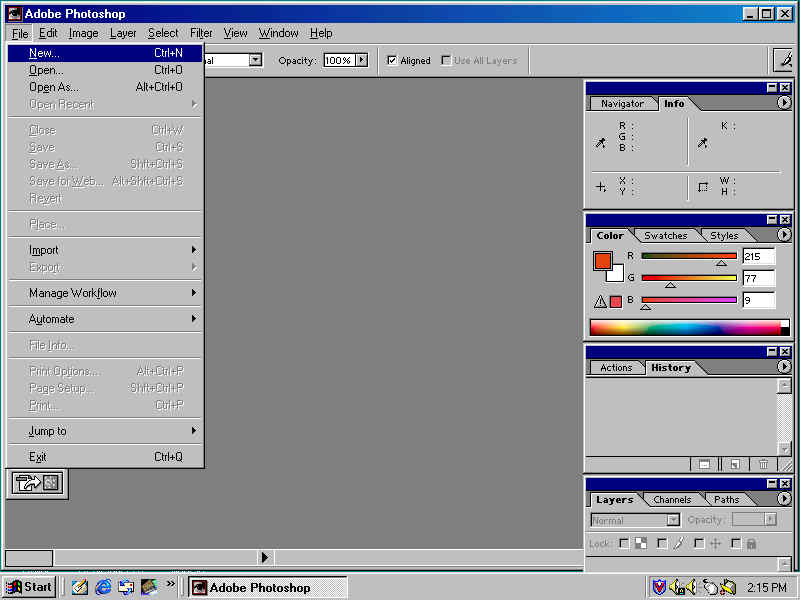Viewport: 800px width, 600px height.
Task: Switch to the Channels tab
Action: click(672, 499)
